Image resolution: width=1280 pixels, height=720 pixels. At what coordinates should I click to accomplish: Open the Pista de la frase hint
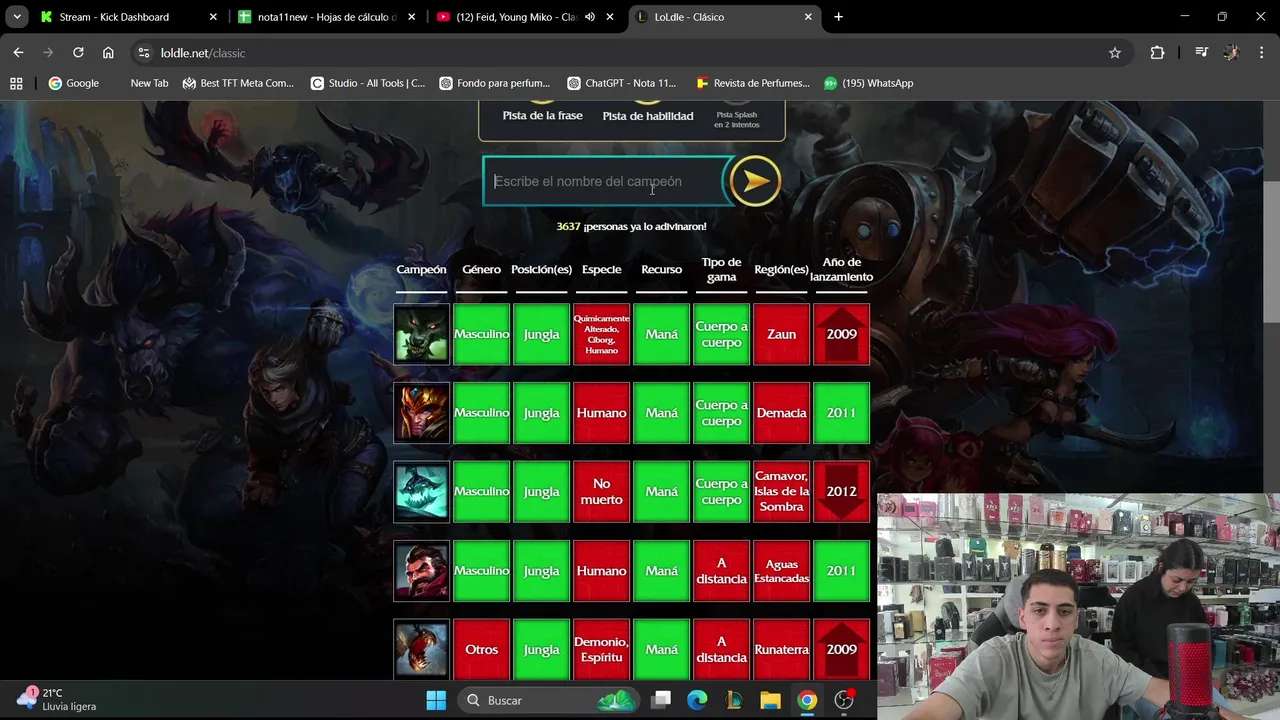tap(542, 116)
